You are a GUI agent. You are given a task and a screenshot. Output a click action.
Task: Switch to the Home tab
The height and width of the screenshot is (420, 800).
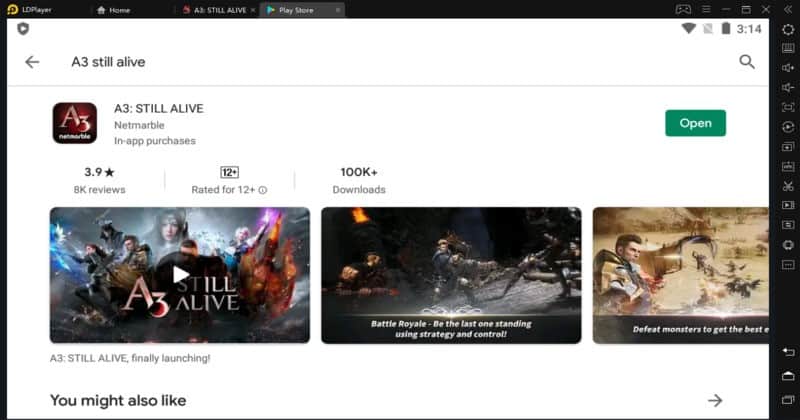pyautogui.click(x=114, y=10)
